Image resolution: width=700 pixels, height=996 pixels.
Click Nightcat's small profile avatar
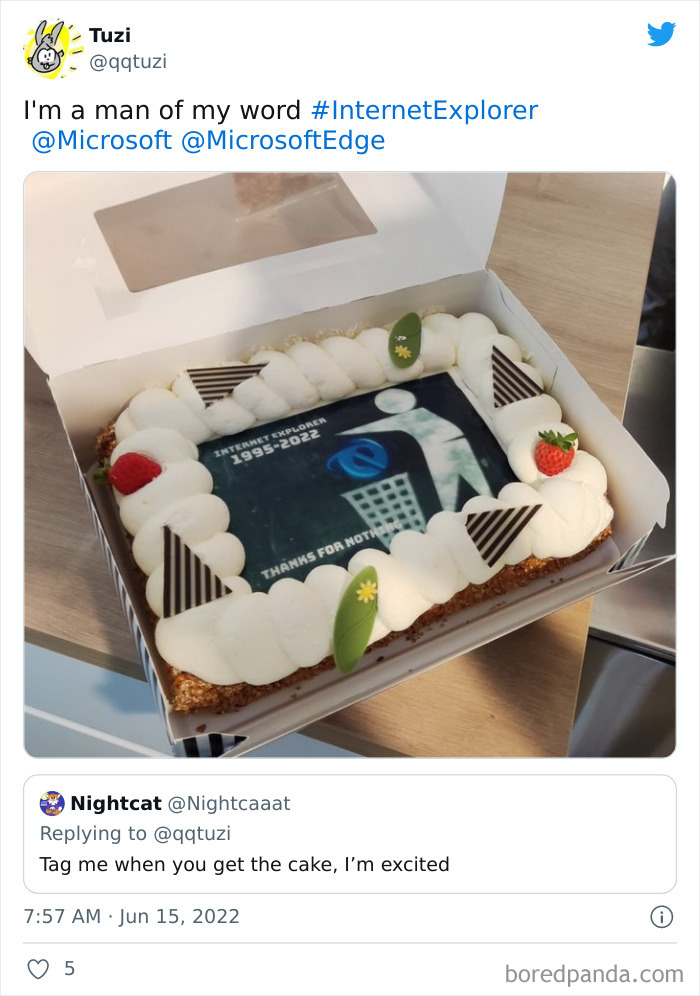[x=52, y=803]
